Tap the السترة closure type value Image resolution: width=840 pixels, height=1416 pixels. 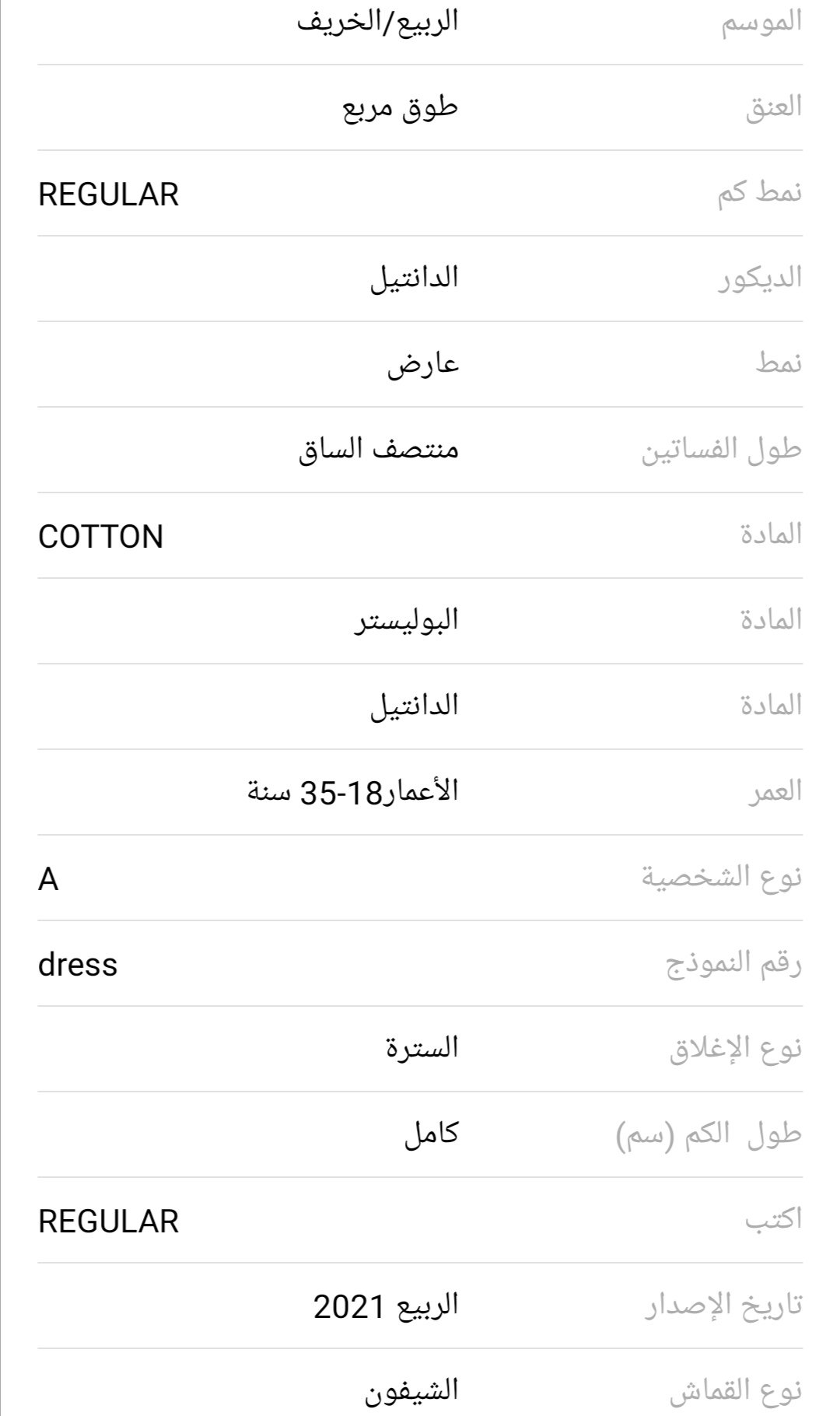click(422, 1049)
